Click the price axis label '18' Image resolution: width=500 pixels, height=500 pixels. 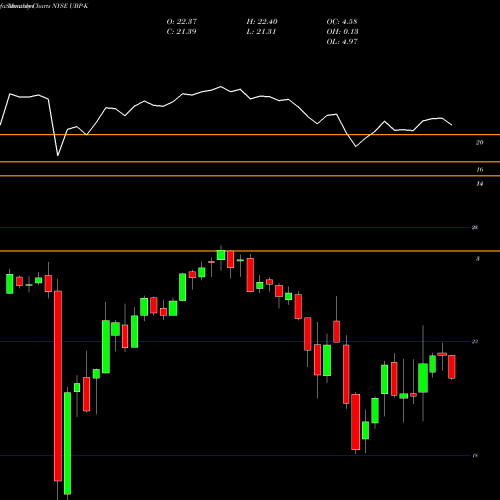[x=475, y=456]
